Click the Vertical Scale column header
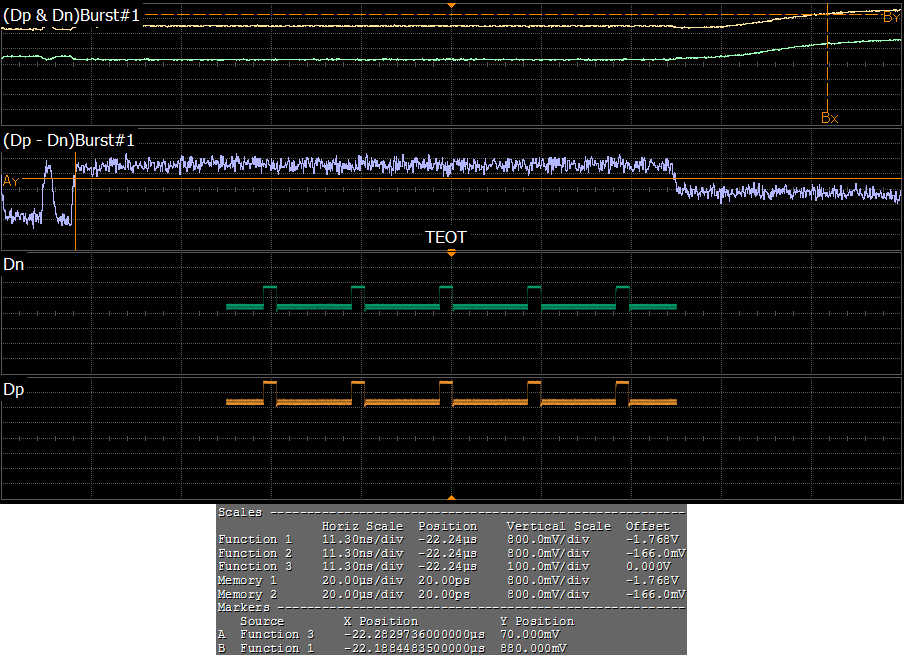 click(x=558, y=526)
